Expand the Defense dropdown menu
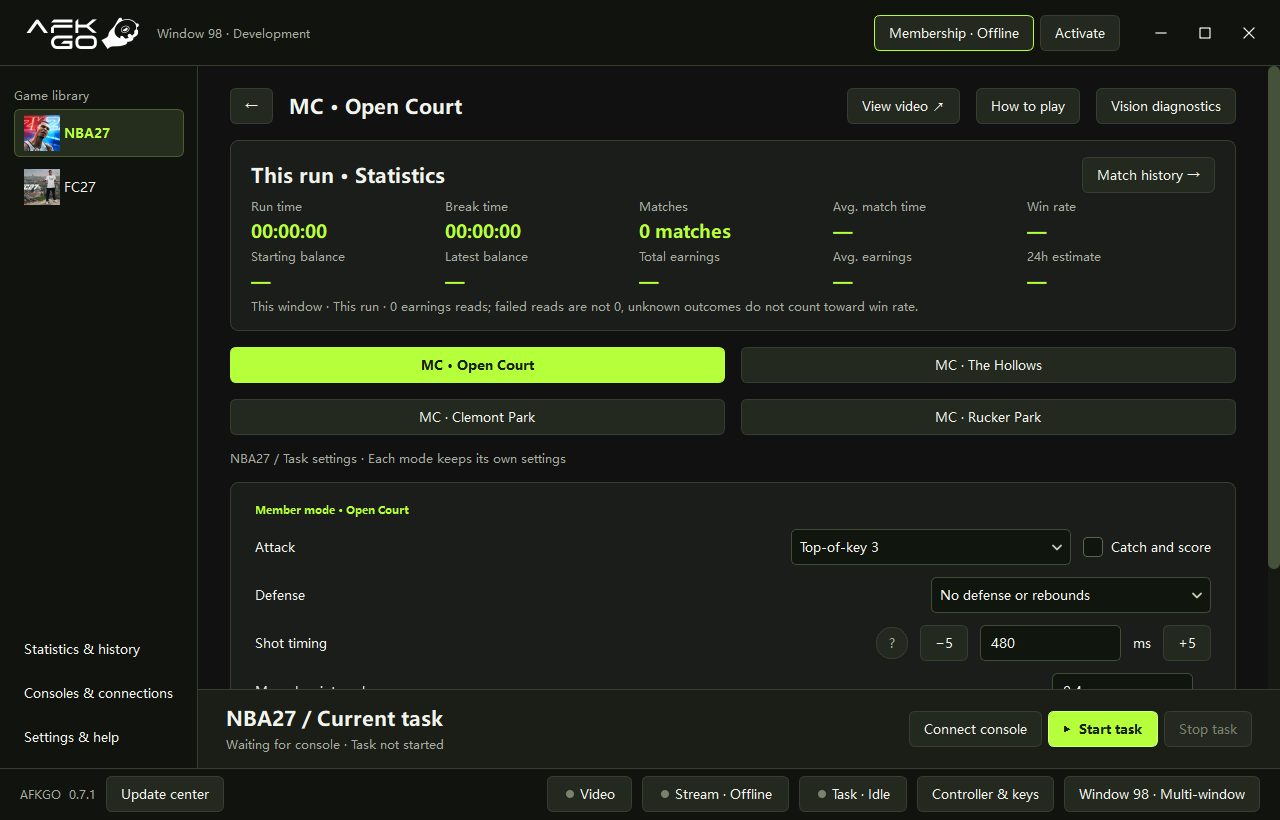This screenshot has width=1280, height=820. [x=1071, y=595]
